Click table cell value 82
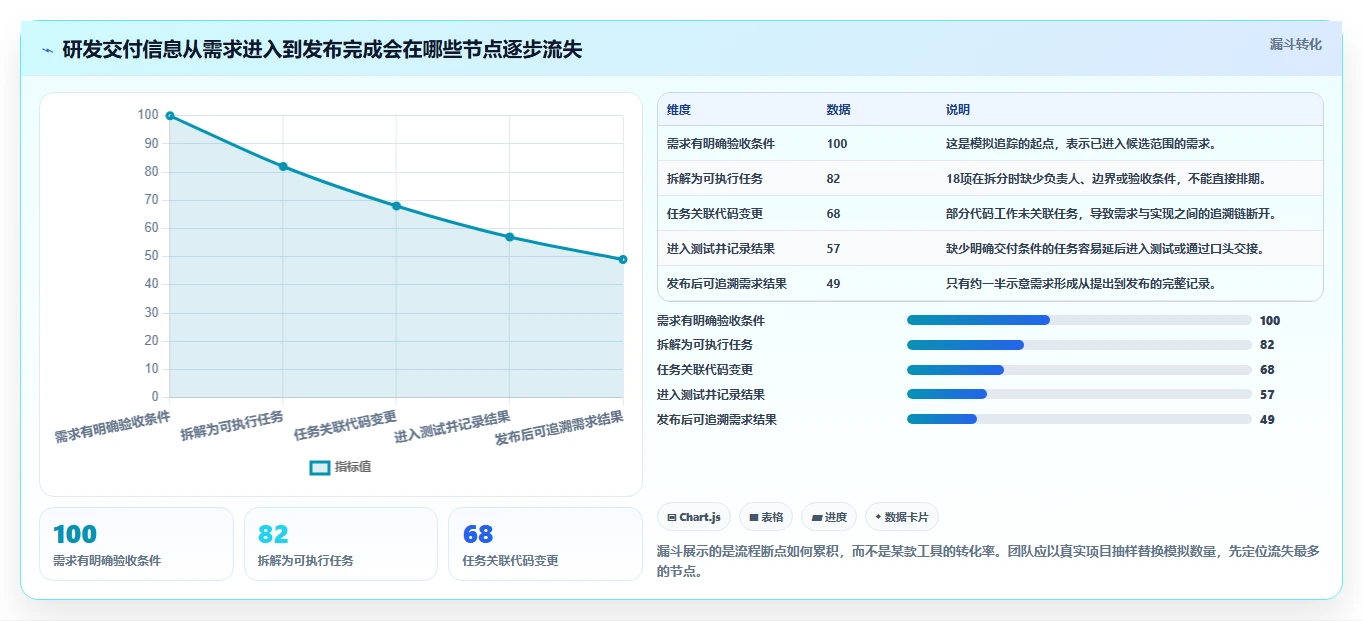This screenshot has width=1363, height=621. pos(834,179)
